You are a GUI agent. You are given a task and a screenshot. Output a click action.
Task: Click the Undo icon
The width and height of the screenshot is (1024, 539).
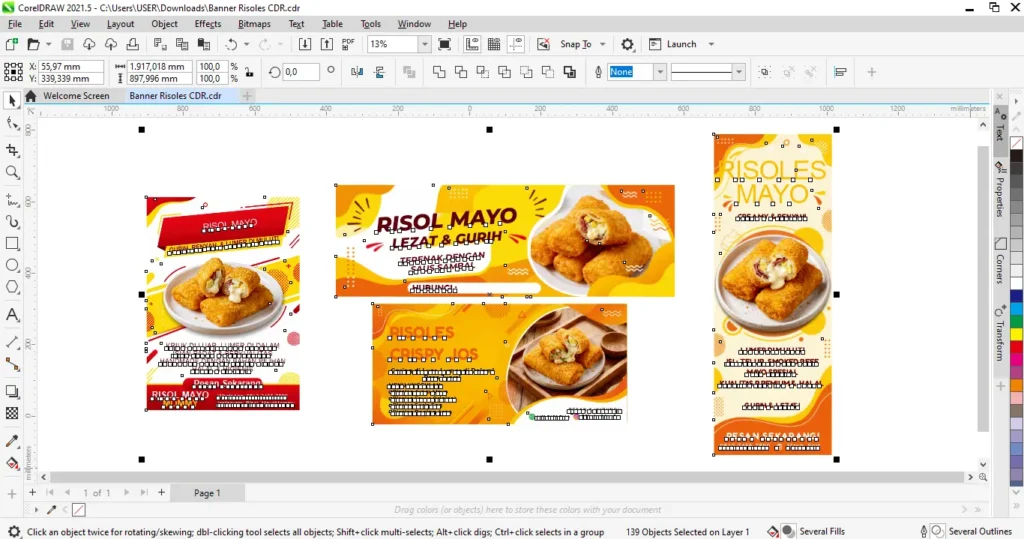231,44
